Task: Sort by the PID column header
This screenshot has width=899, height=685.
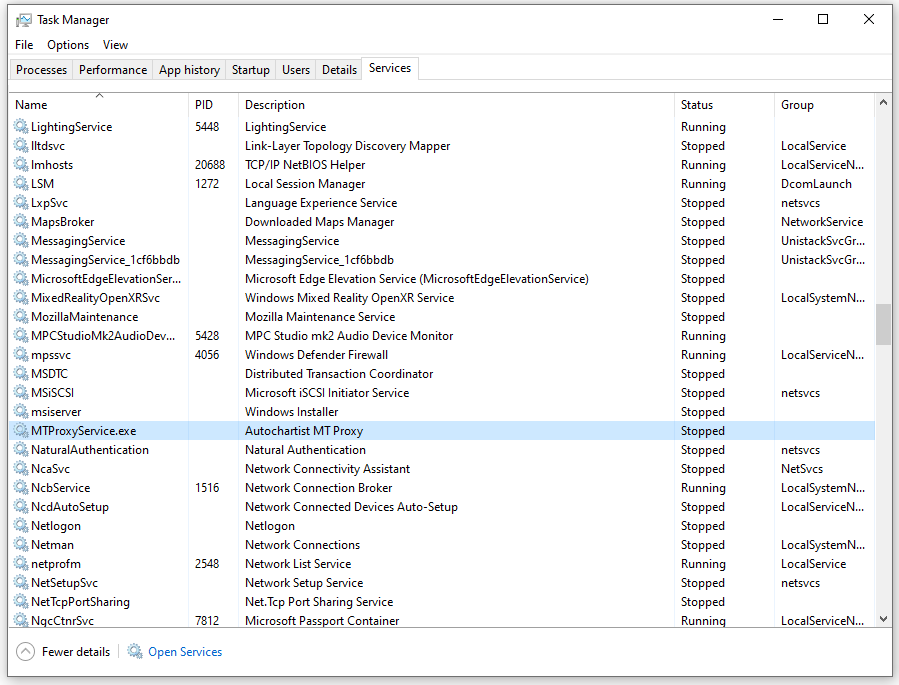Action: point(213,104)
